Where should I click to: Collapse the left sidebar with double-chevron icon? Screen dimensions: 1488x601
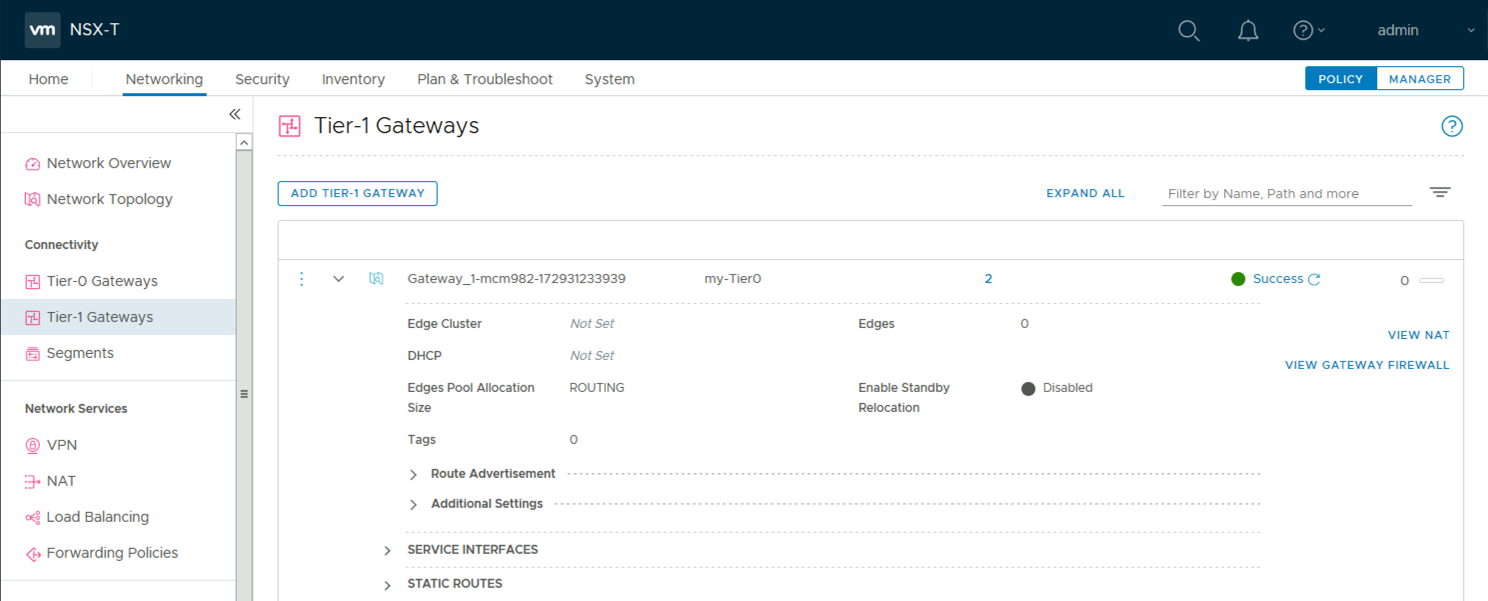click(x=235, y=114)
